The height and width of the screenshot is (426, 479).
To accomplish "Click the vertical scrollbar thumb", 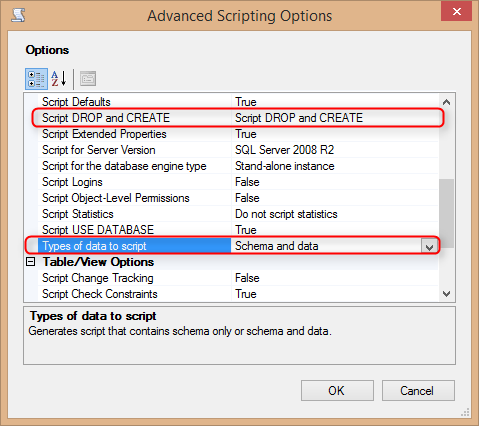I will pos(447,213).
